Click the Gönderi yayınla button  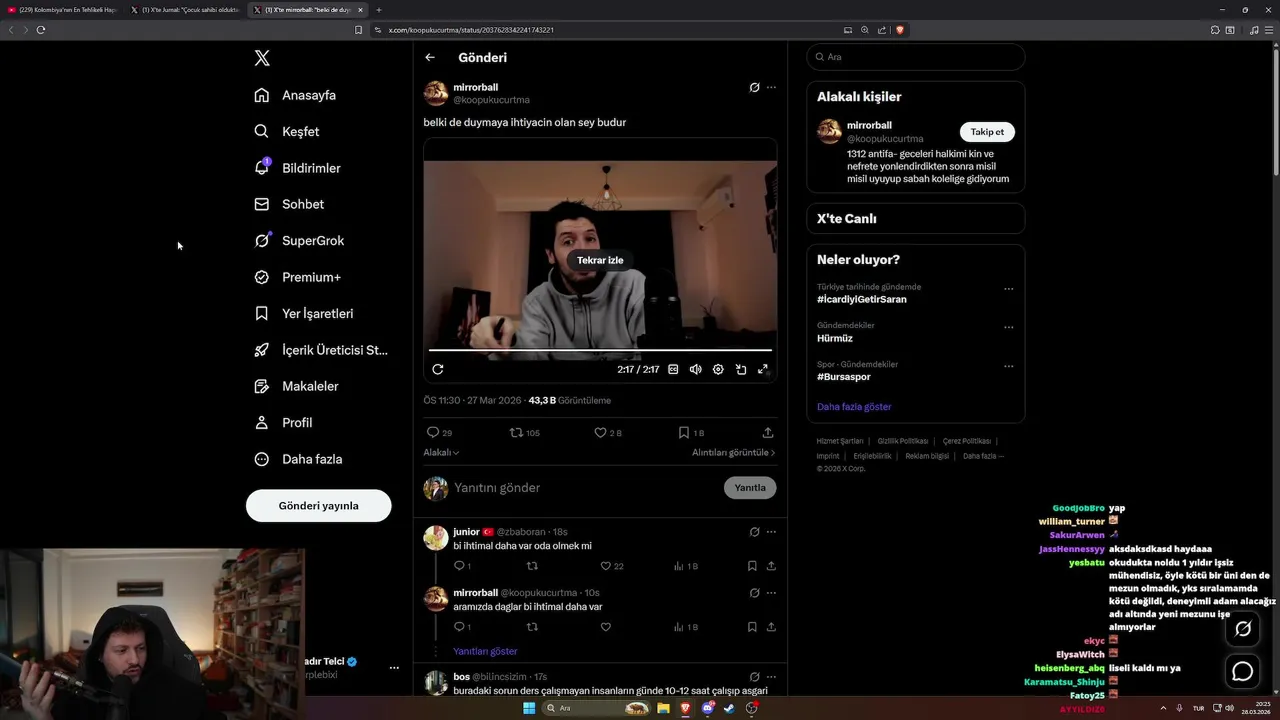click(x=318, y=506)
